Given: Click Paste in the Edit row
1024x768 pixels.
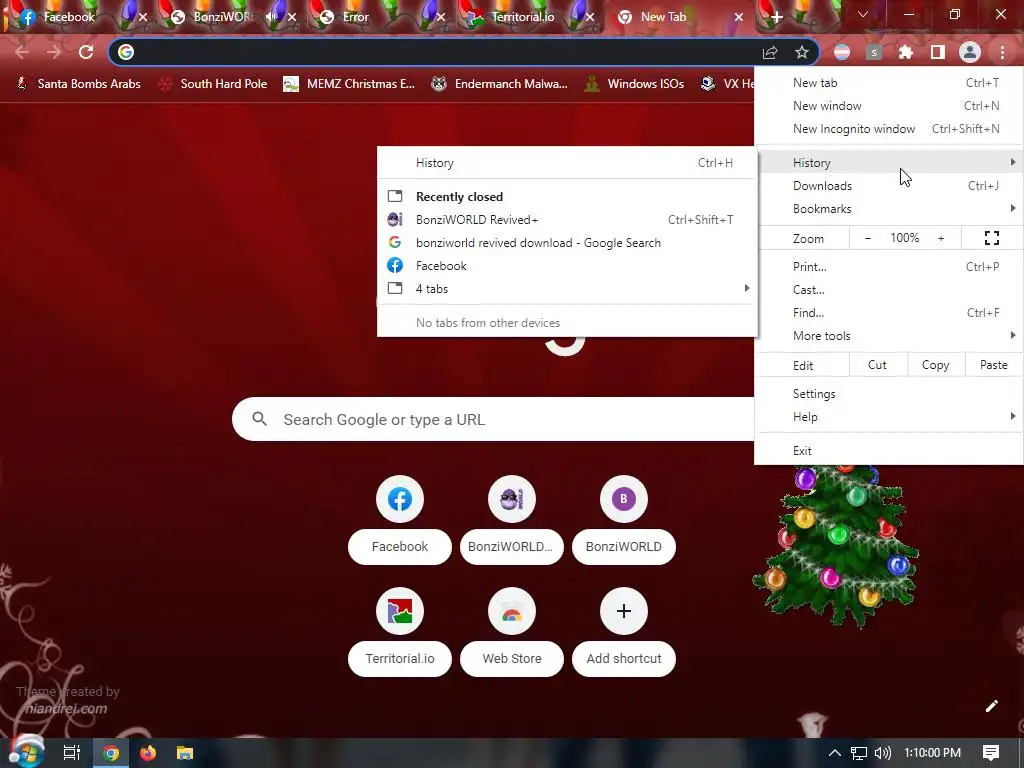Looking at the screenshot, I should [x=993, y=365].
